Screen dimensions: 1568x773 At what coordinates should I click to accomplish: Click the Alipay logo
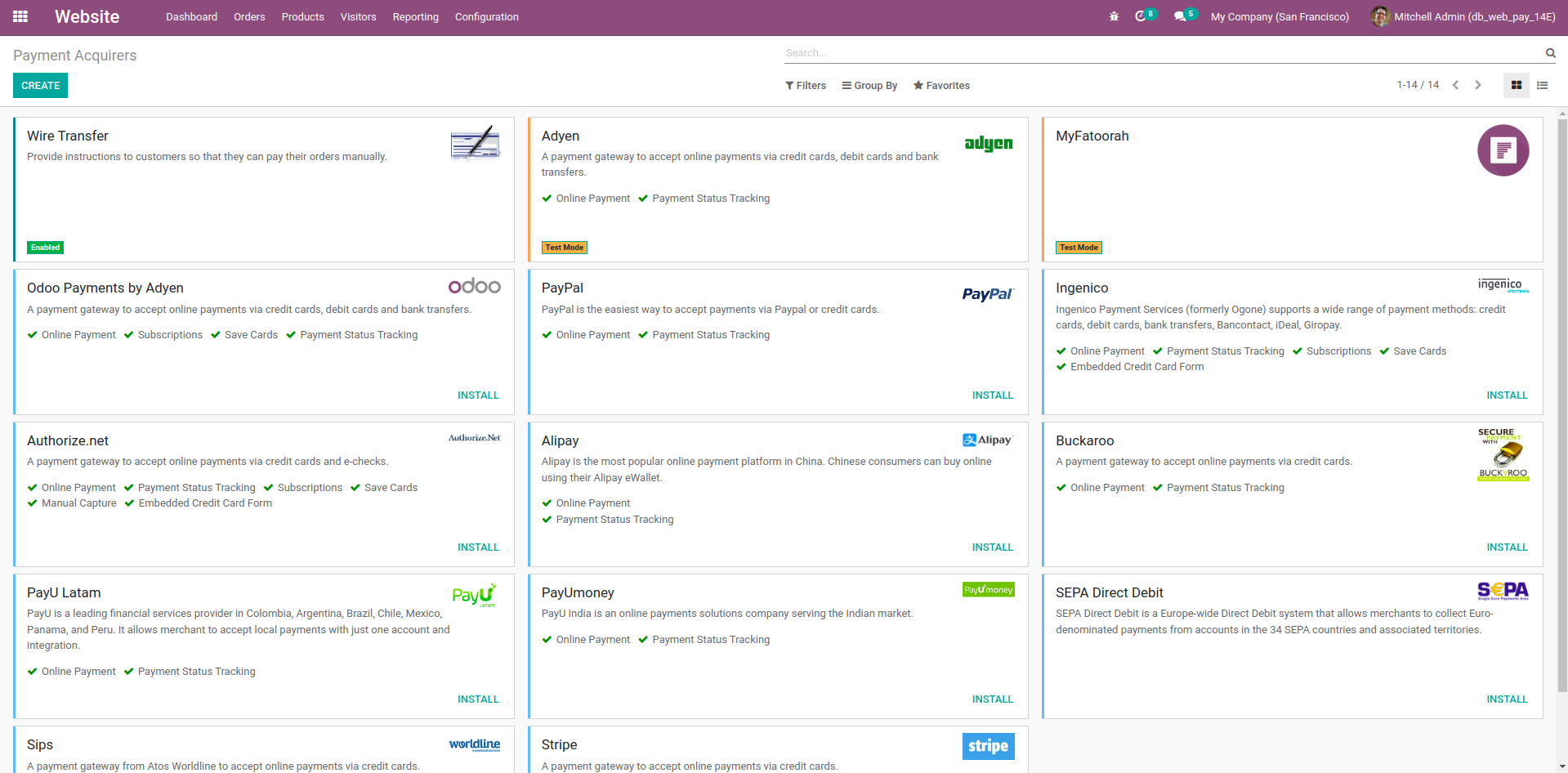point(988,440)
